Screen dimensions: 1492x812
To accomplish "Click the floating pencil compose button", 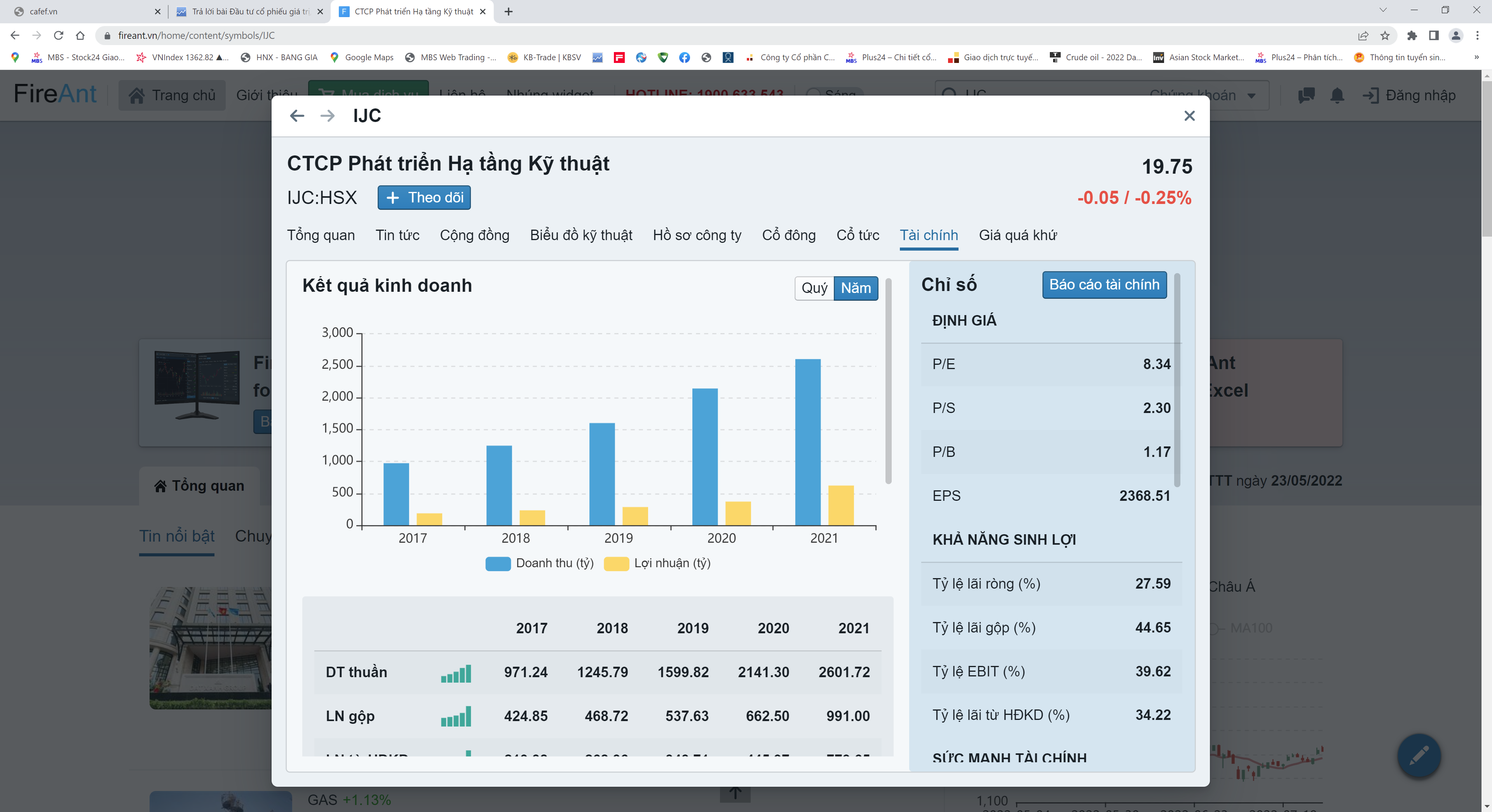I will point(1419,756).
